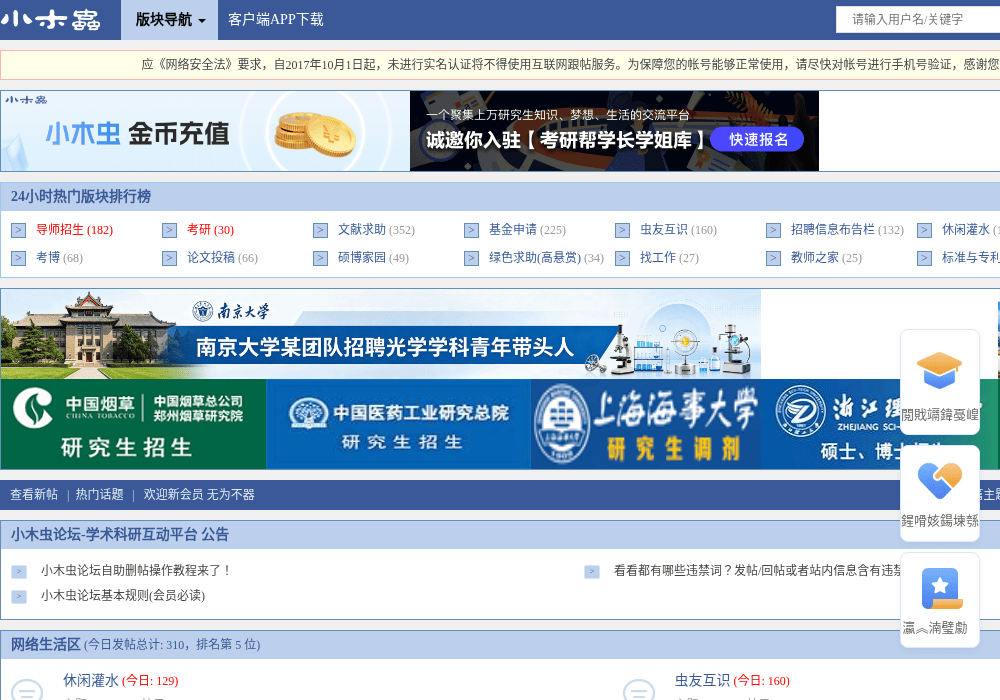The image size is (1000, 700).
Task: Open 小木虫论坛自助删帖操作教程 announcement
Action: pyautogui.click(x=135, y=571)
